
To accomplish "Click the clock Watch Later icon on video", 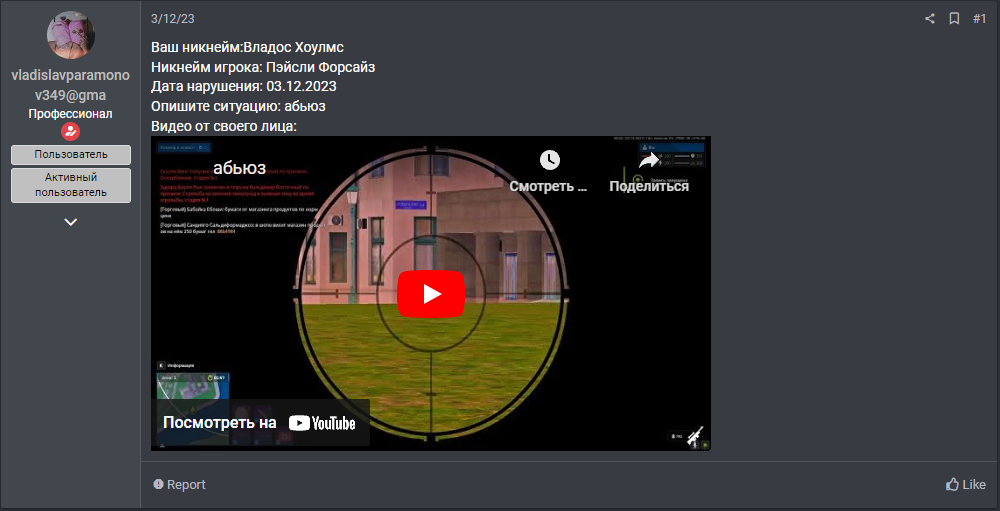I will click(x=549, y=160).
